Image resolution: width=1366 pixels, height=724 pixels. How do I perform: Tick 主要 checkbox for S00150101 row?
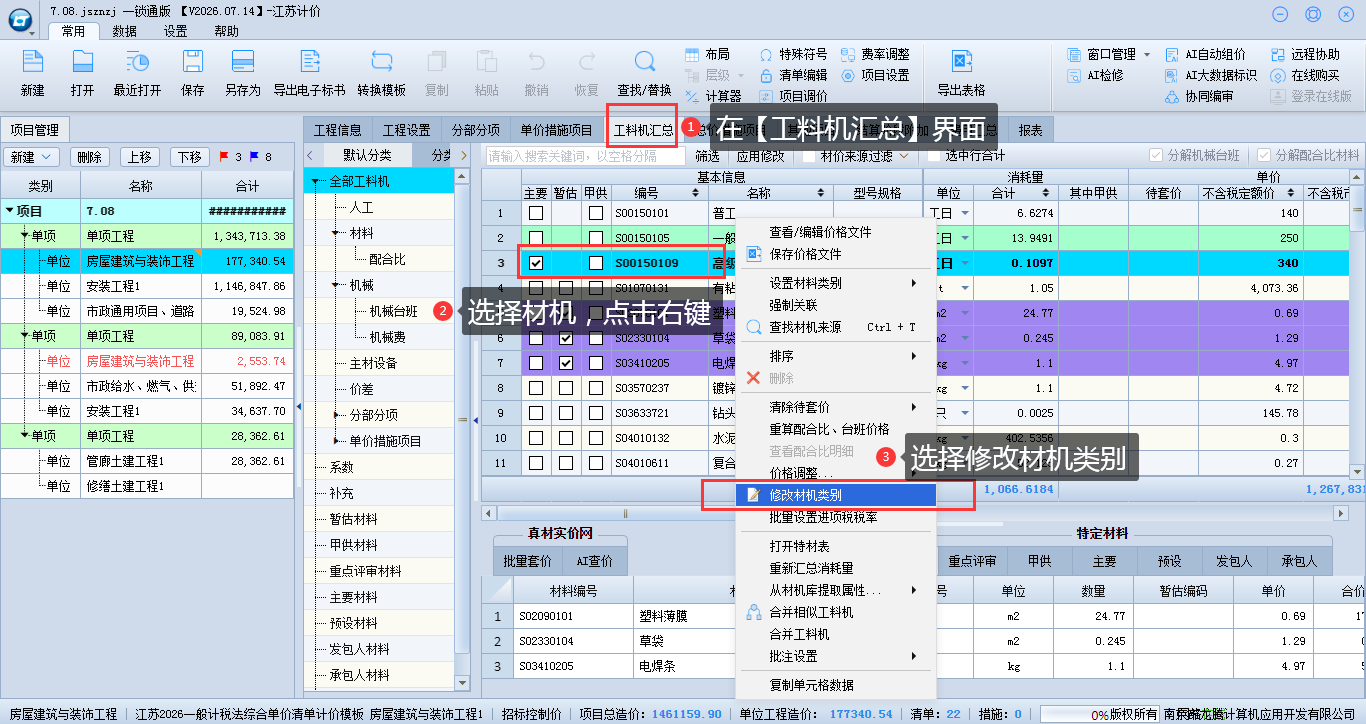tap(536, 212)
